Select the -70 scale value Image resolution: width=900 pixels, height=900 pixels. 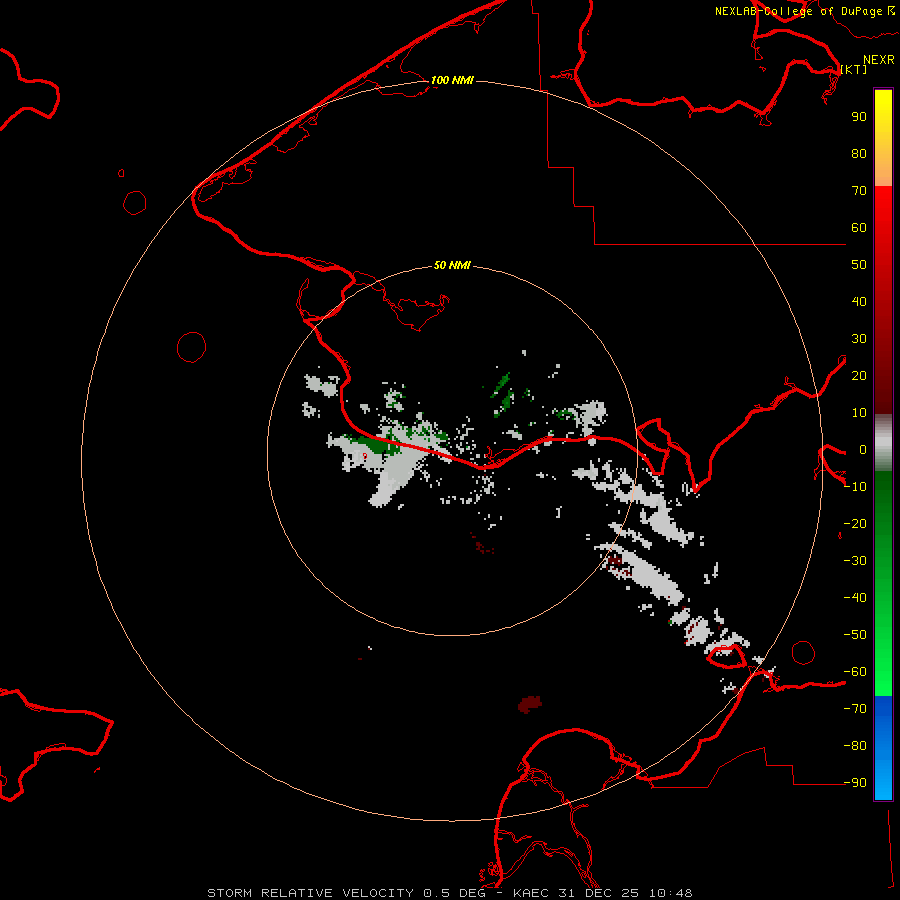tap(855, 709)
